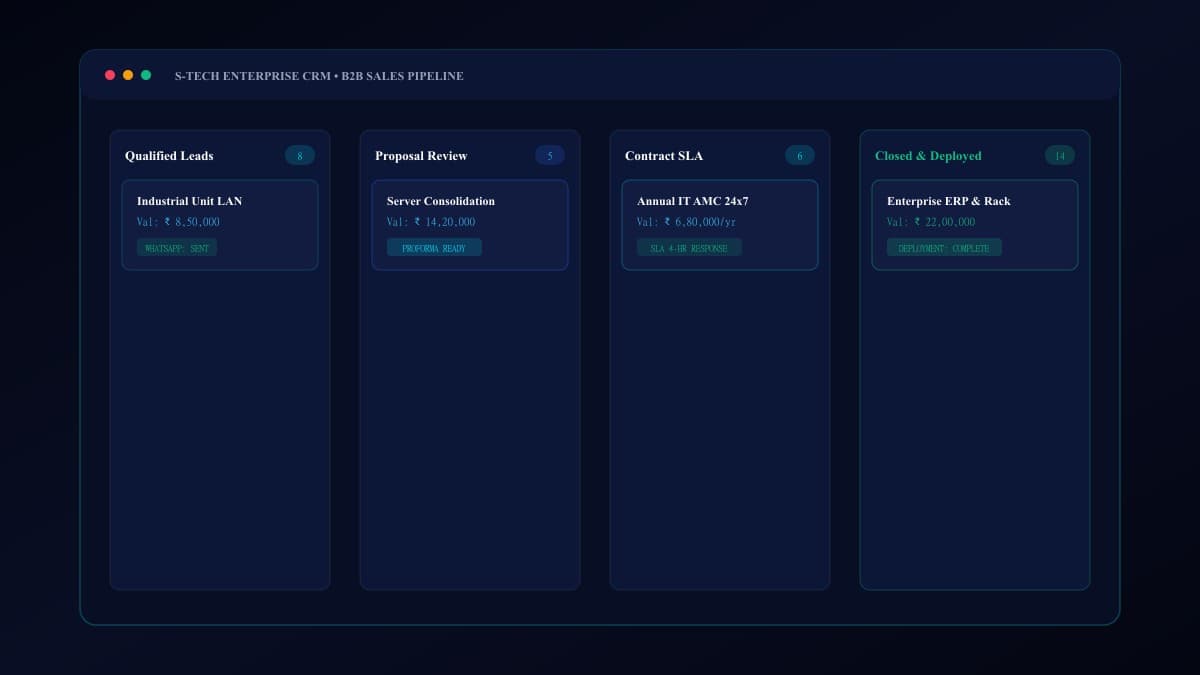Select the Qualified Leads column header
The image size is (1200, 675).
pos(169,156)
